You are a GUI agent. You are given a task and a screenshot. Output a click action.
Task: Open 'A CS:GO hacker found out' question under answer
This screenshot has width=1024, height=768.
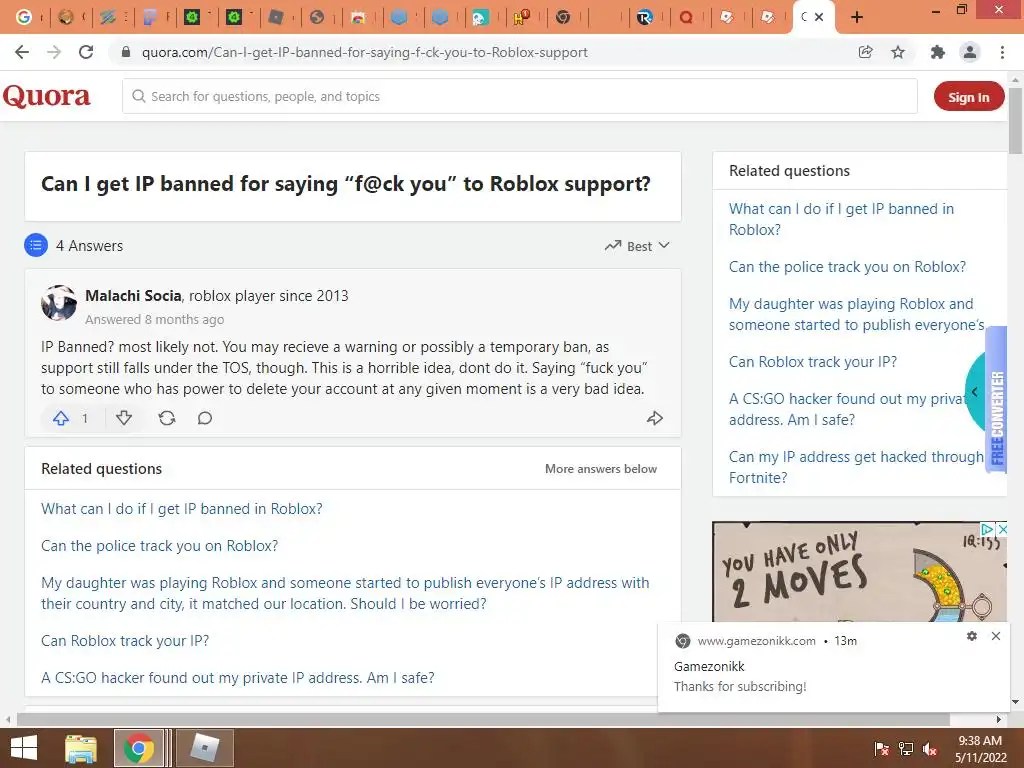point(238,678)
